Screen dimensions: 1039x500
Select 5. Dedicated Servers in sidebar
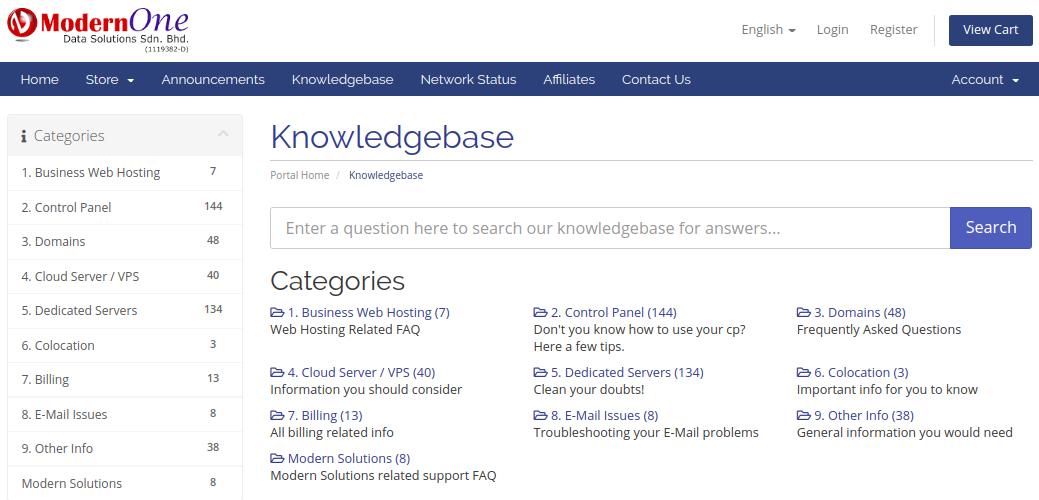[x=125, y=311]
